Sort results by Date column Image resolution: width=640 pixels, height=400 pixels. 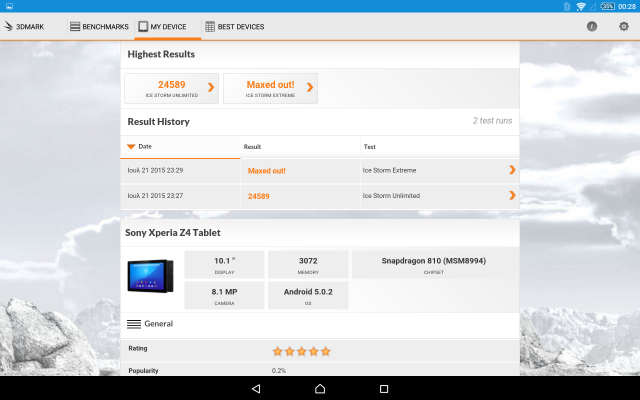pos(180,147)
